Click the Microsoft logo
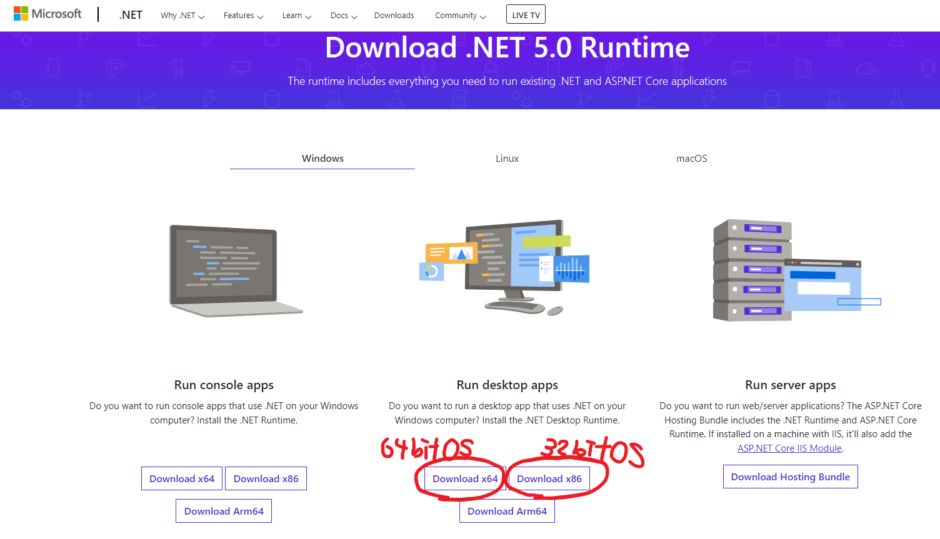Image resolution: width=940 pixels, height=539 pixels. 47,15
